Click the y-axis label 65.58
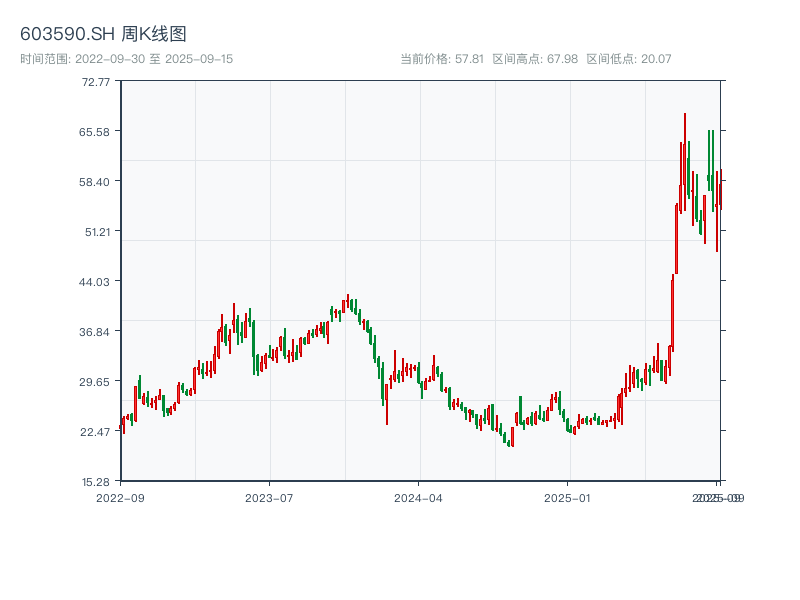 pyautogui.click(x=94, y=132)
